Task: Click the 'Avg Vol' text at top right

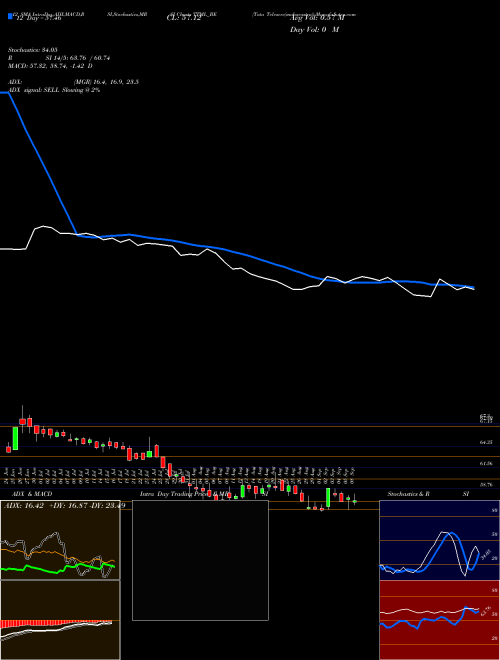Action: tap(317, 18)
